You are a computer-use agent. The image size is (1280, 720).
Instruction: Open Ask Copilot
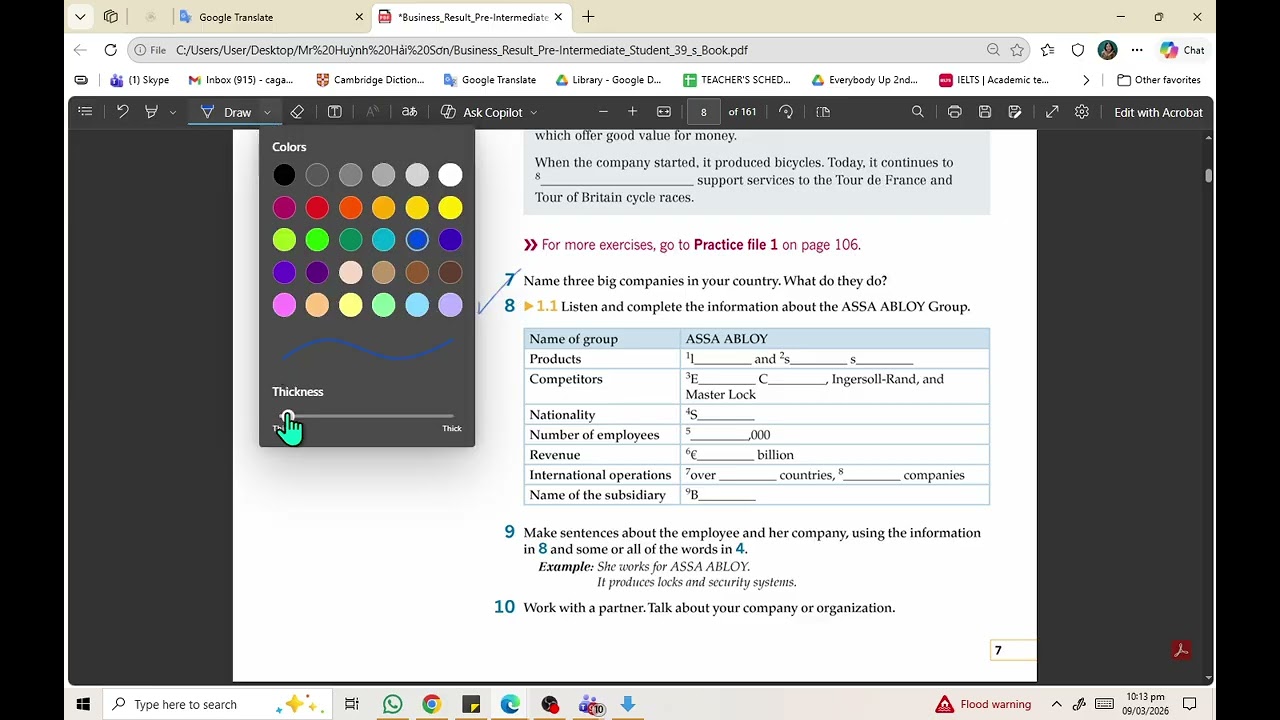pos(481,112)
